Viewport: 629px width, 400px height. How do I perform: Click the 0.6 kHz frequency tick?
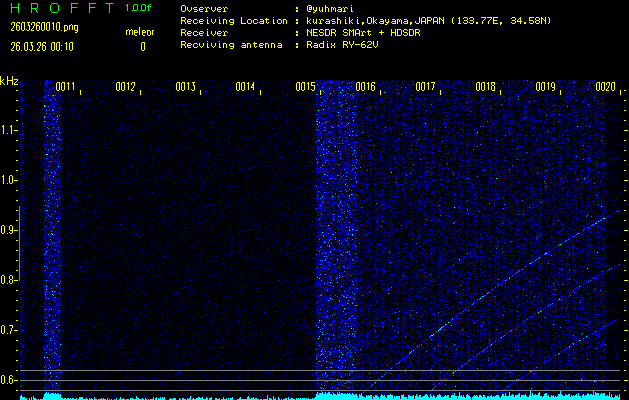pyautogui.click(x=9, y=379)
